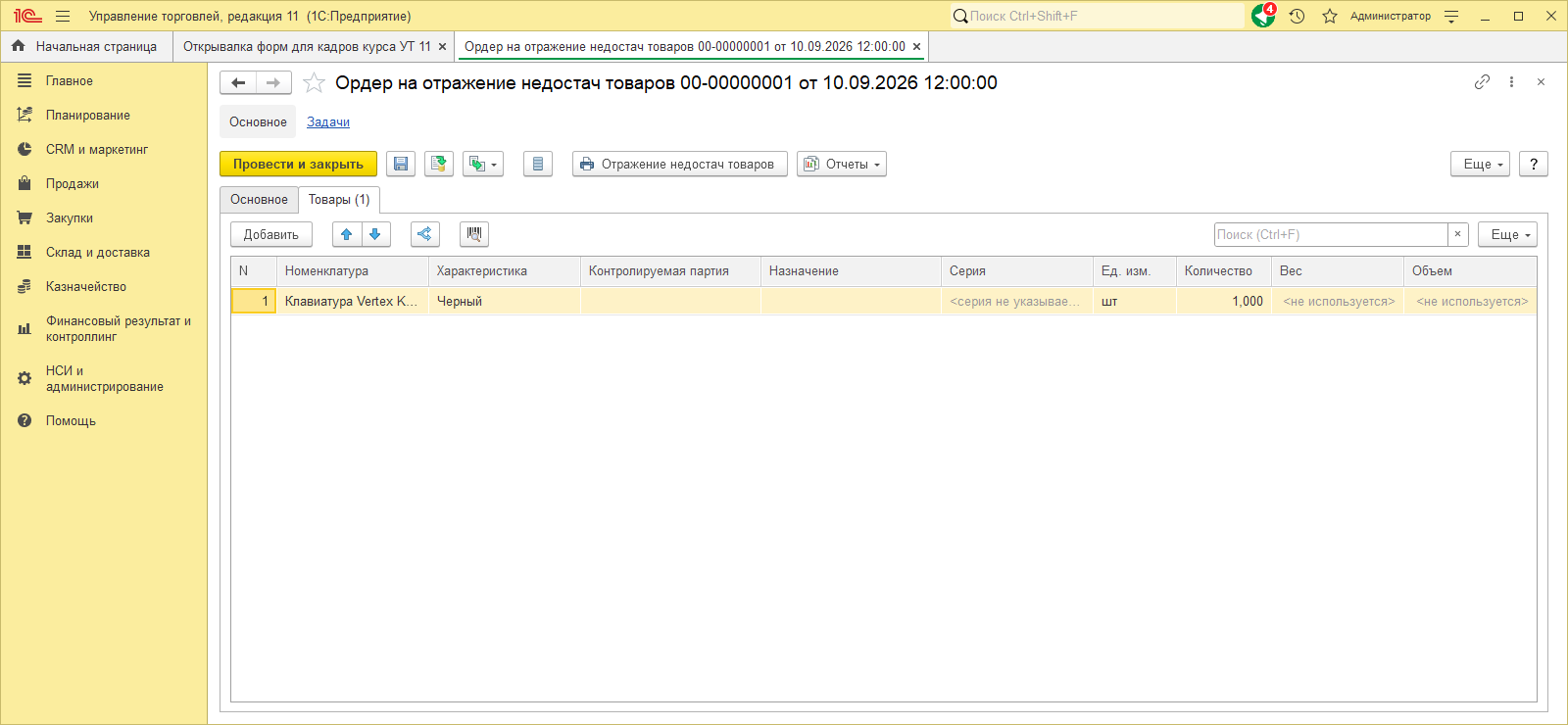
Task: Click the table search field
Action: (x=1331, y=235)
